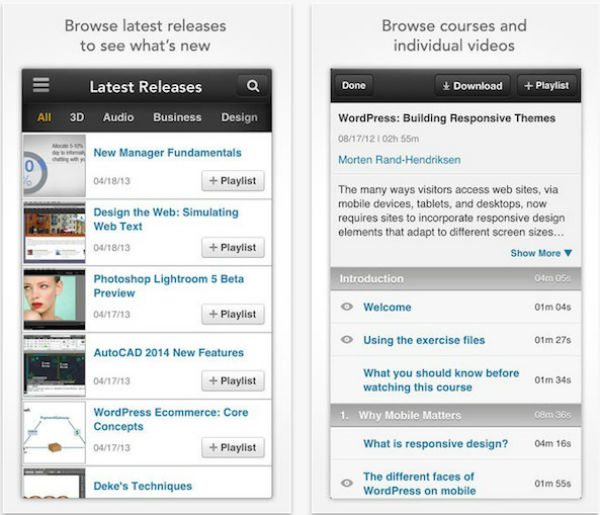Open WordPress Ecommerce: Core Concepts course
The image size is (600, 515).
(171, 419)
